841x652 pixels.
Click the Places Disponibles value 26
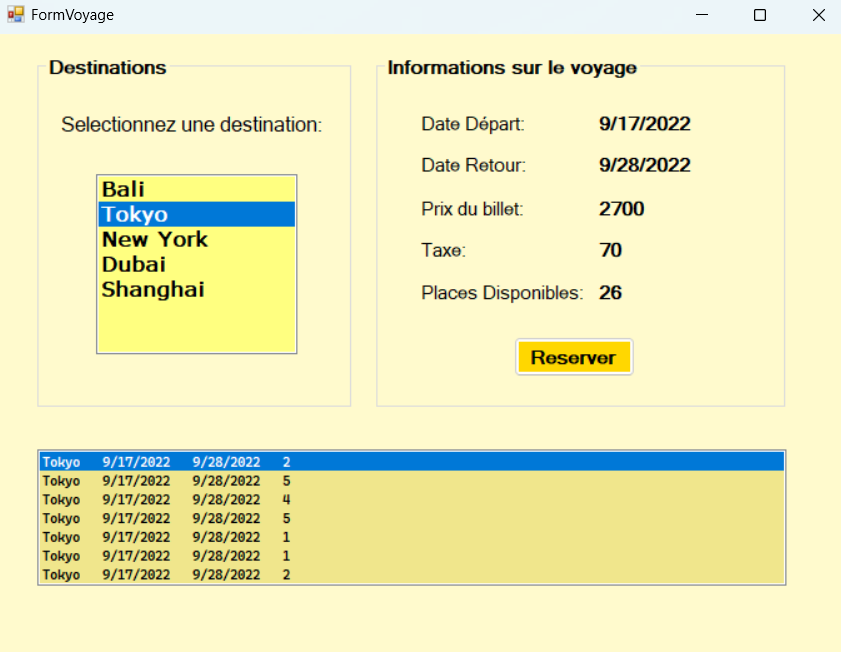610,293
